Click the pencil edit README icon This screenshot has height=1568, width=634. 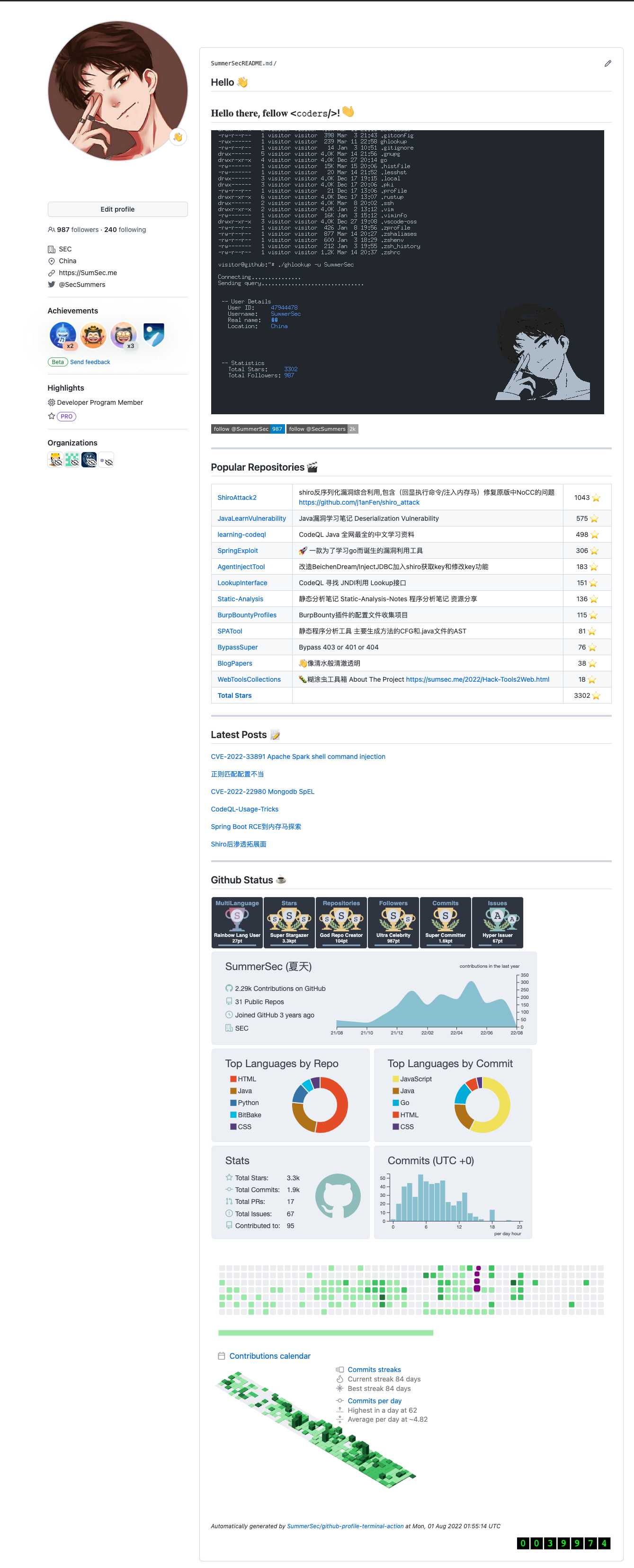click(x=607, y=63)
